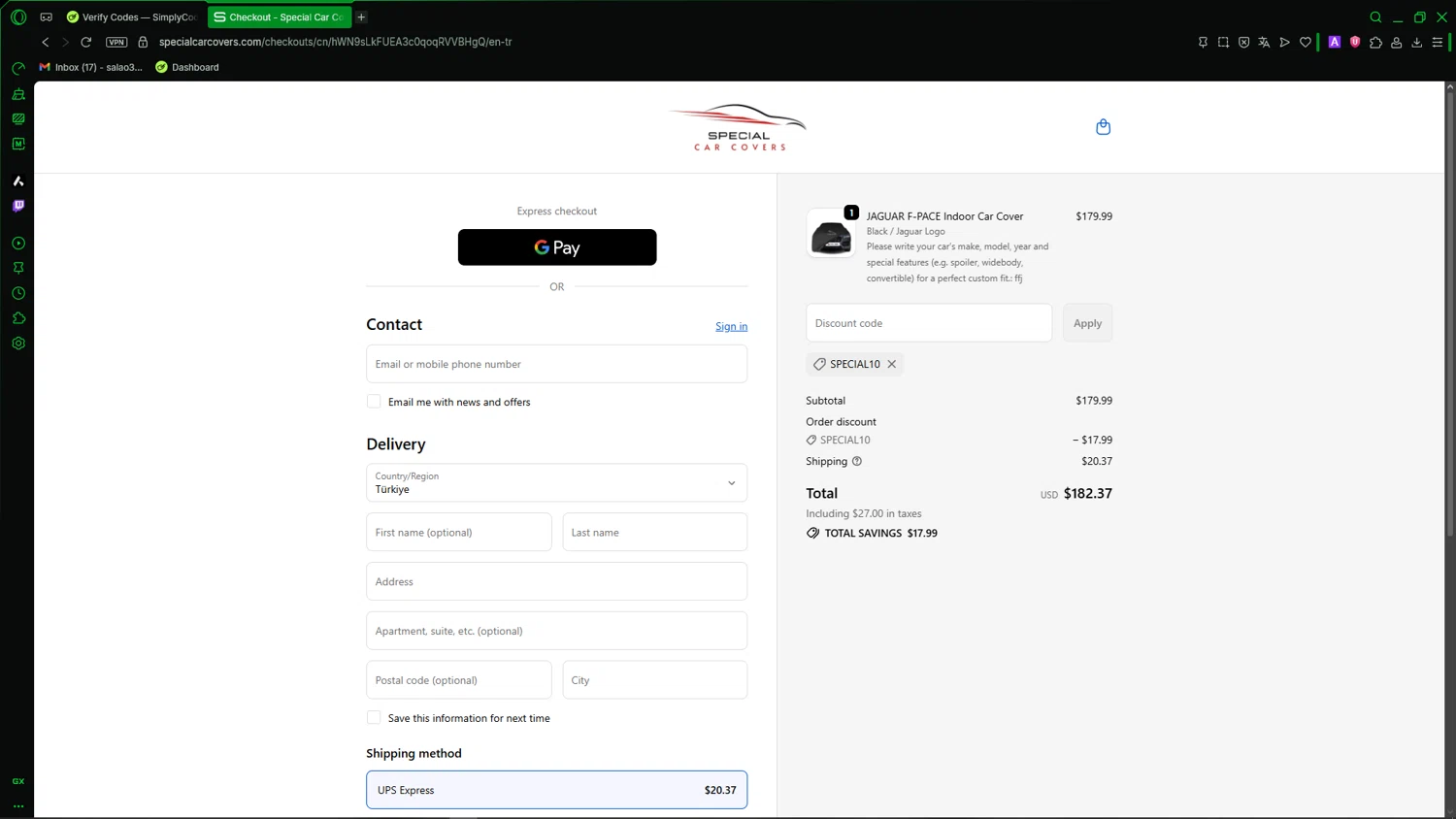This screenshot has width=1456, height=819.
Task: Check Save this information for next time
Action: coord(374,718)
